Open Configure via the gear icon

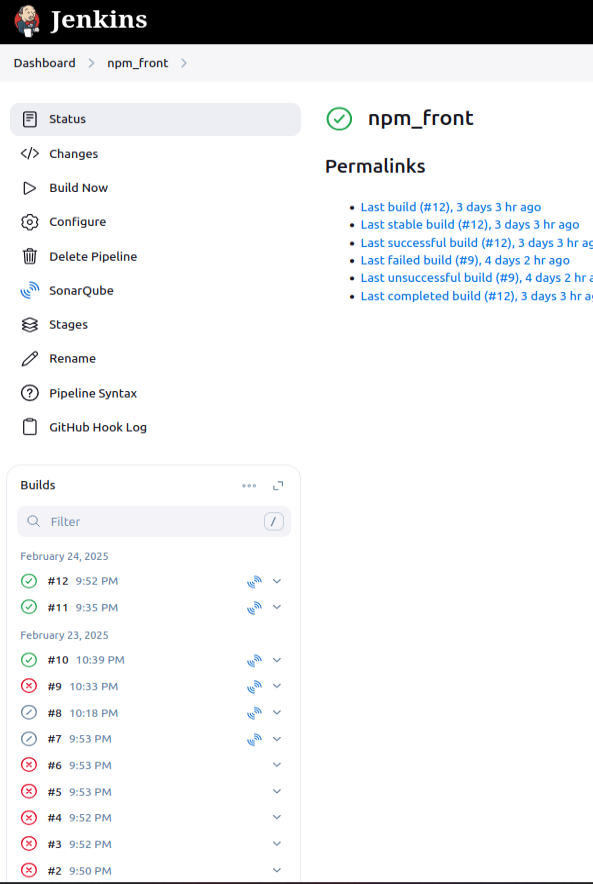(29, 222)
